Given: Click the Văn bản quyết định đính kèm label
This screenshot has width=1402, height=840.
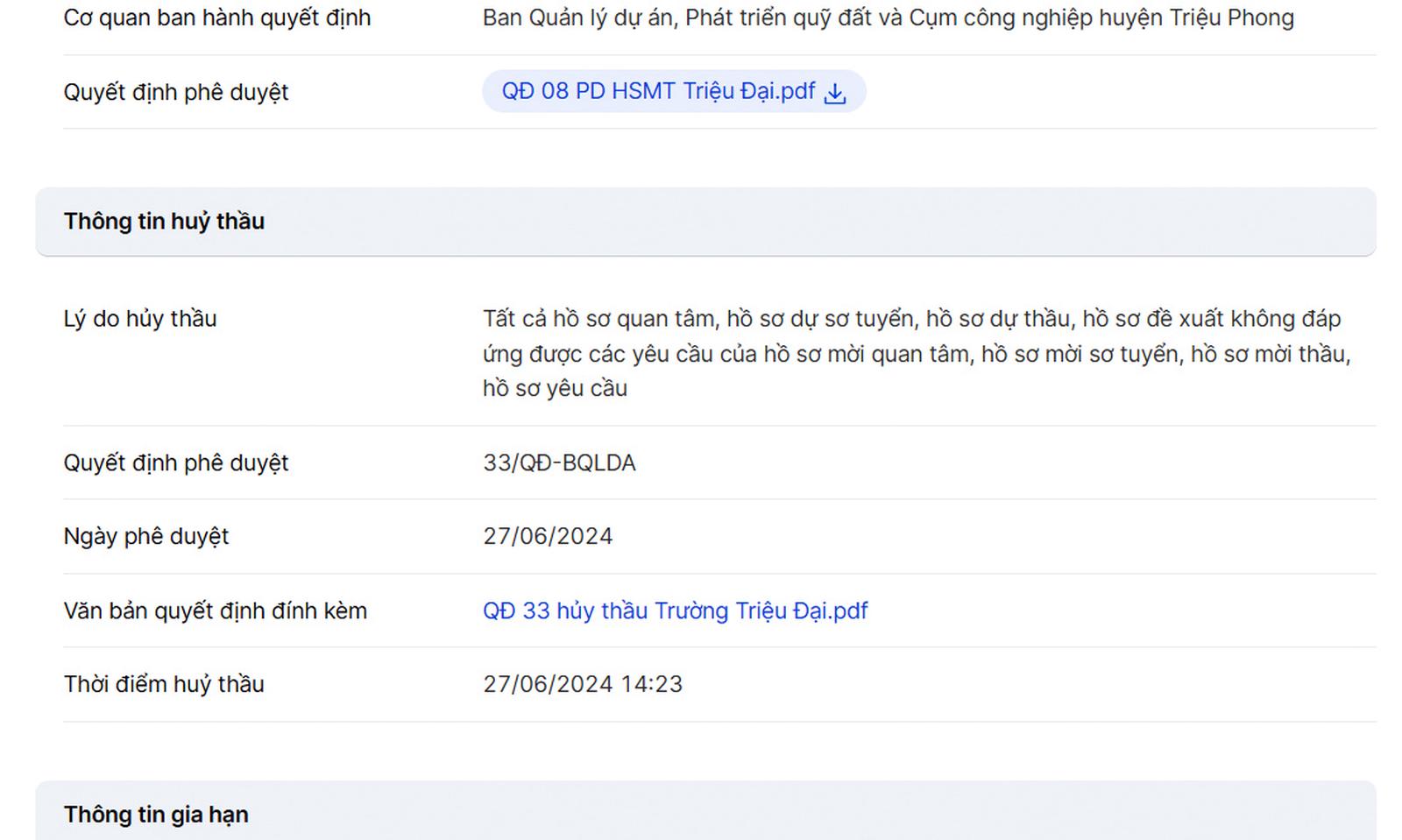Looking at the screenshot, I should click(x=215, y=611).
